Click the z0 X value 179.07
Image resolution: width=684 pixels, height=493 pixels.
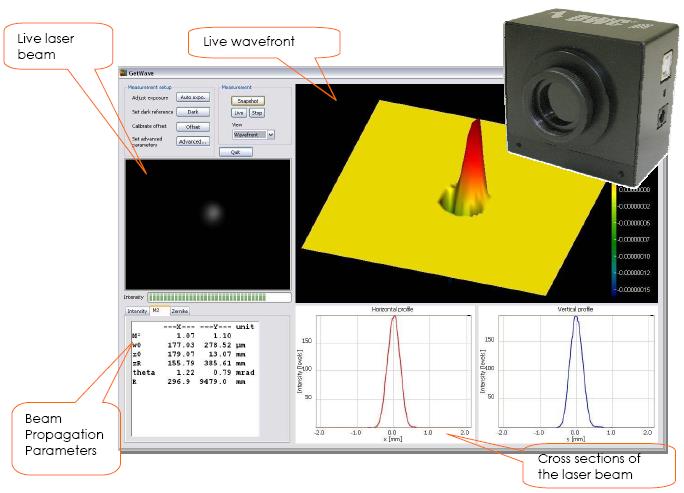pyautogui.click(x=181, y=354)
